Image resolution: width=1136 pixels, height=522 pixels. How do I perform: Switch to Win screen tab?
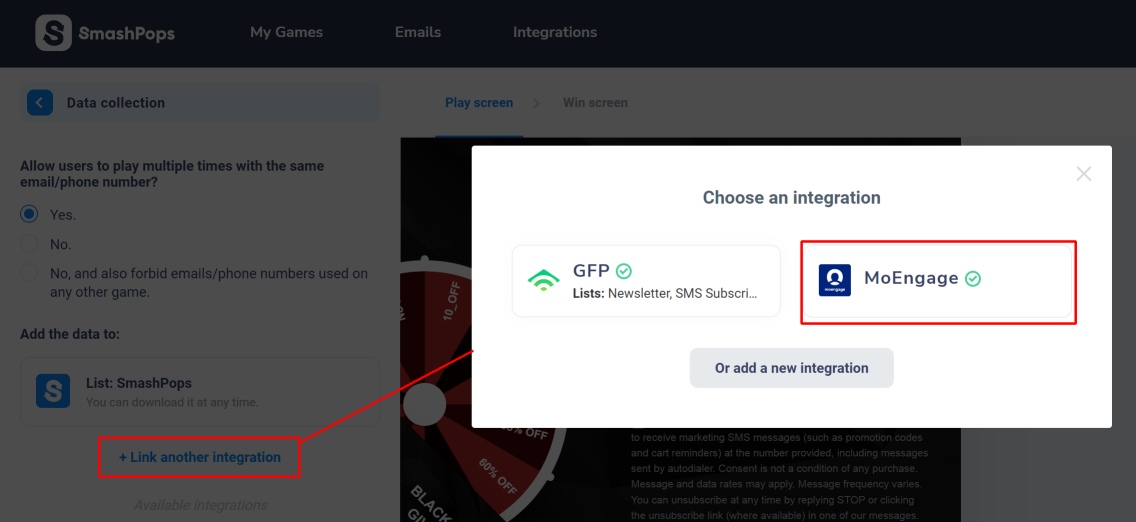coord(596,103)
